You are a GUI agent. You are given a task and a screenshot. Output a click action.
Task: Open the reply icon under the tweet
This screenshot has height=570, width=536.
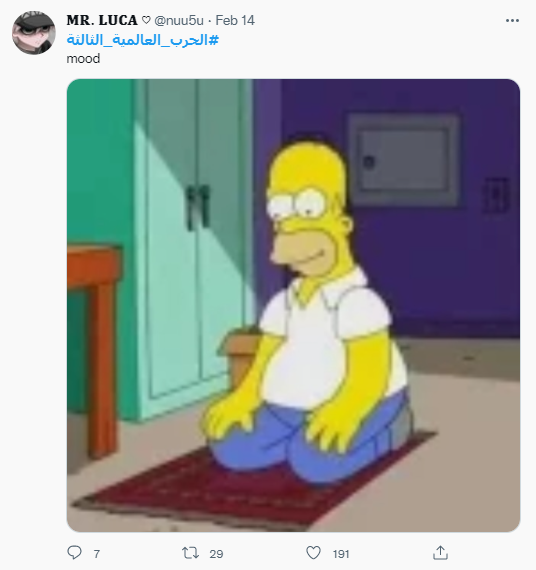(75, 553)
